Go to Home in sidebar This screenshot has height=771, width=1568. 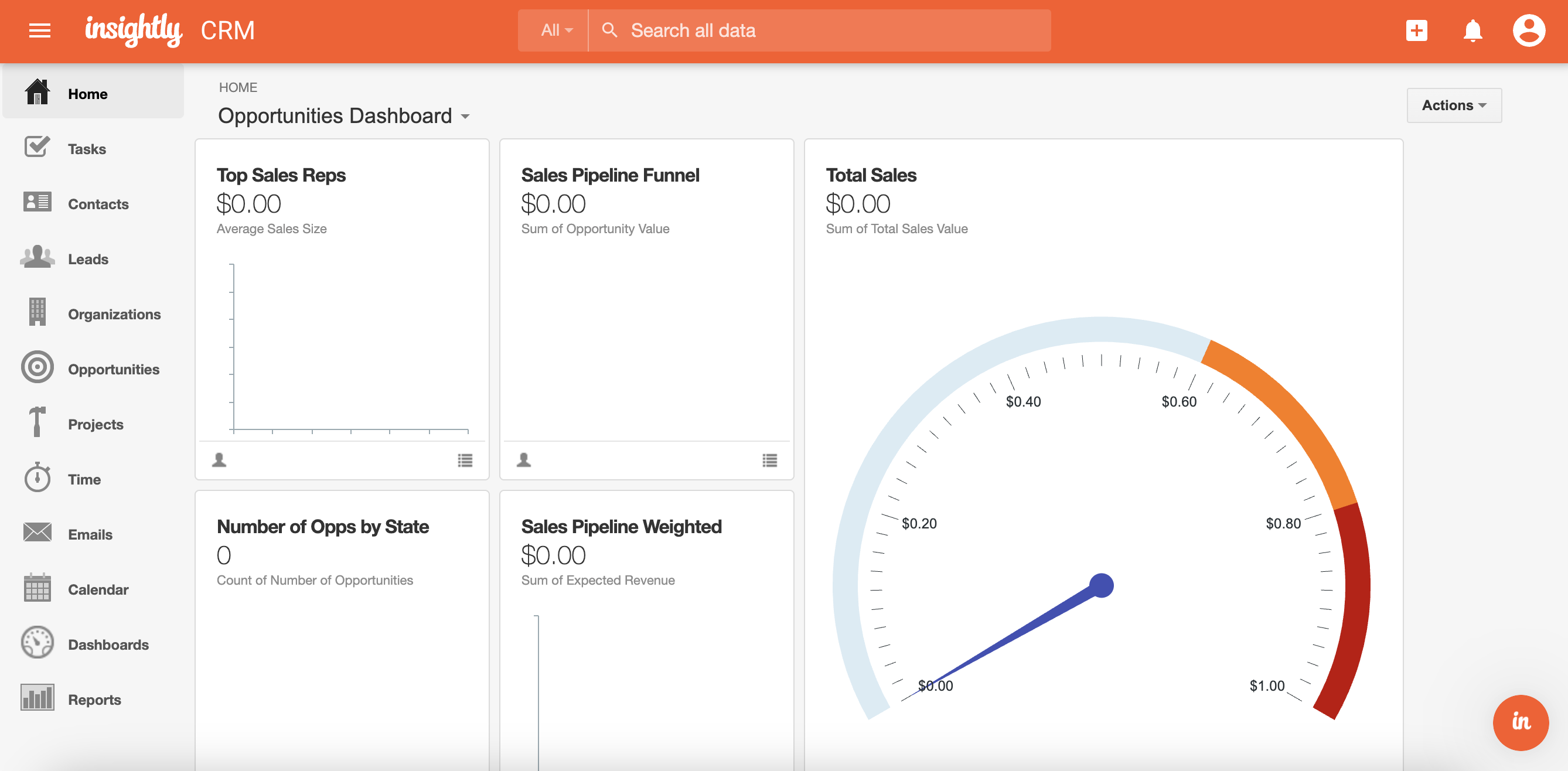tap(93, 93)
